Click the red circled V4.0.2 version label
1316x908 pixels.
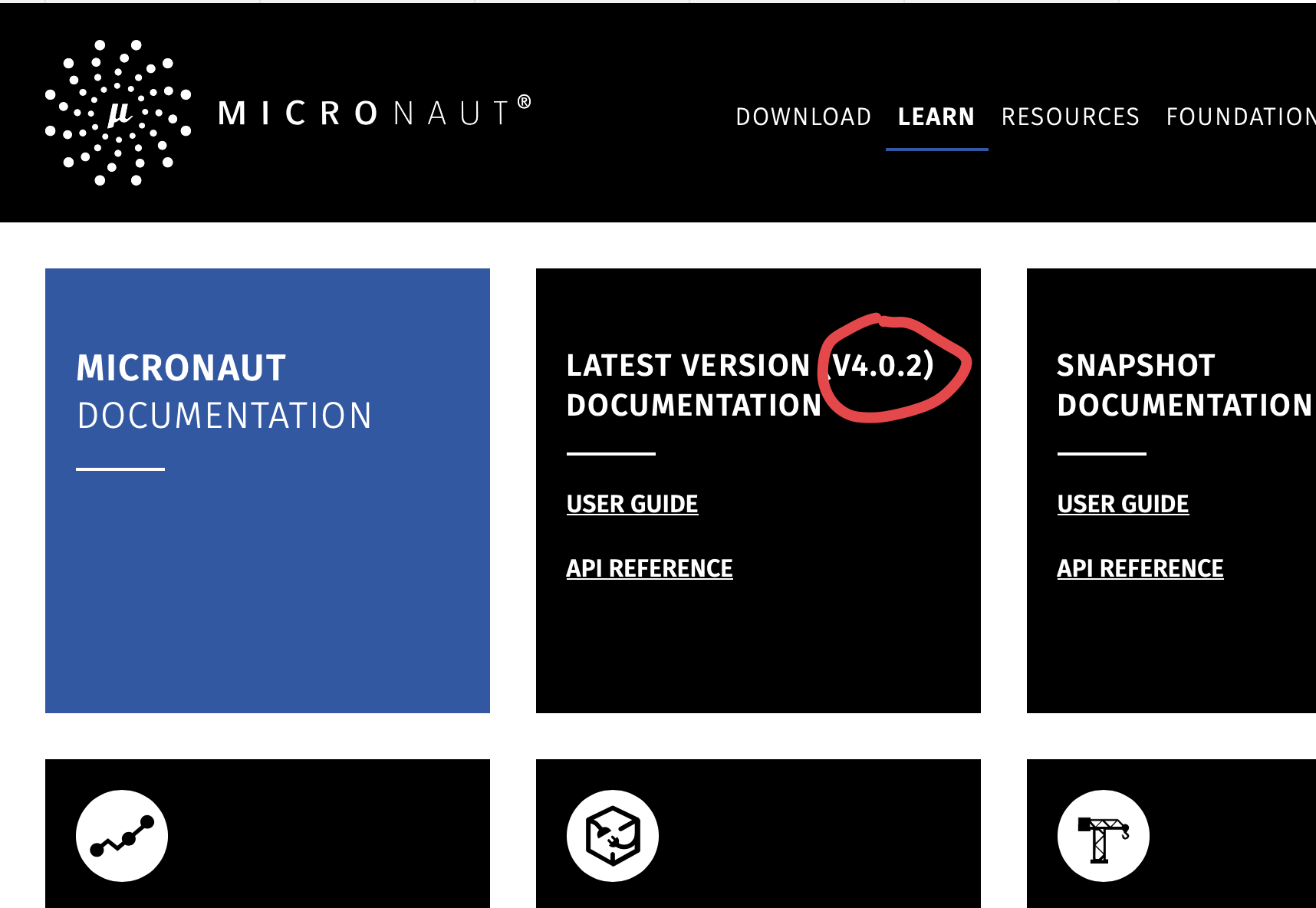point(880,366)
